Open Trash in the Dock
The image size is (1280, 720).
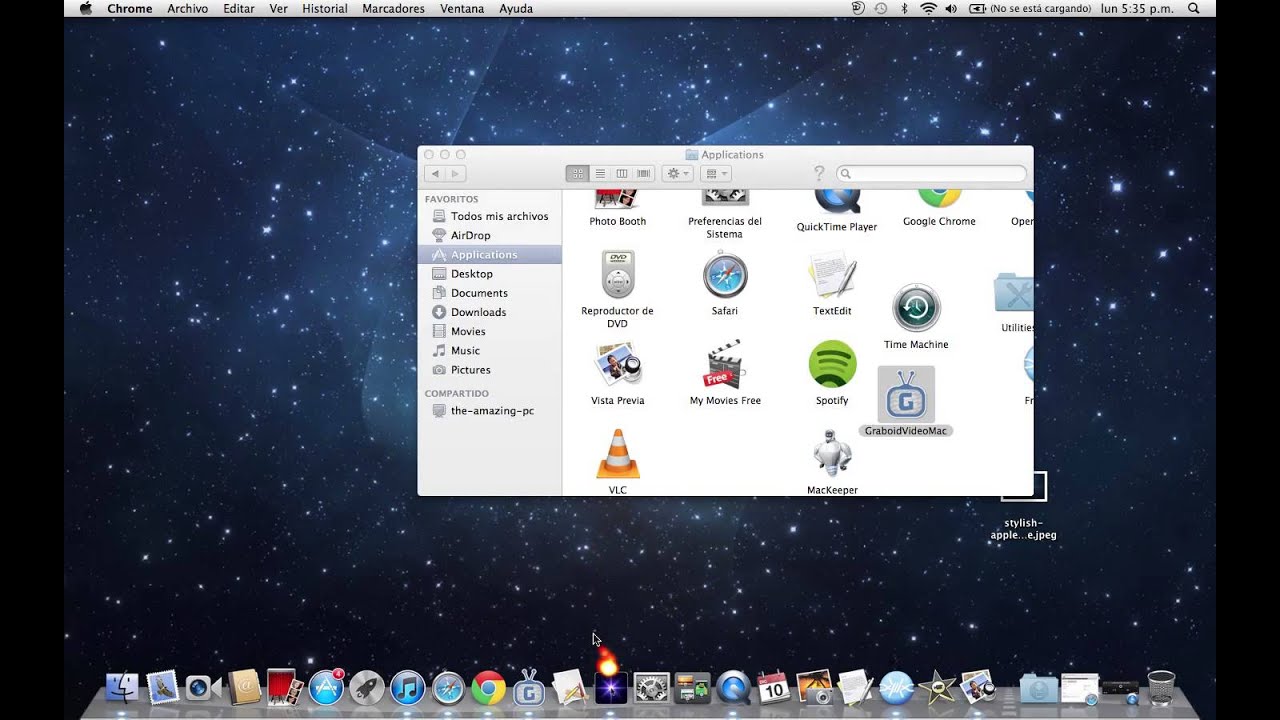(x=1161, y=688)
